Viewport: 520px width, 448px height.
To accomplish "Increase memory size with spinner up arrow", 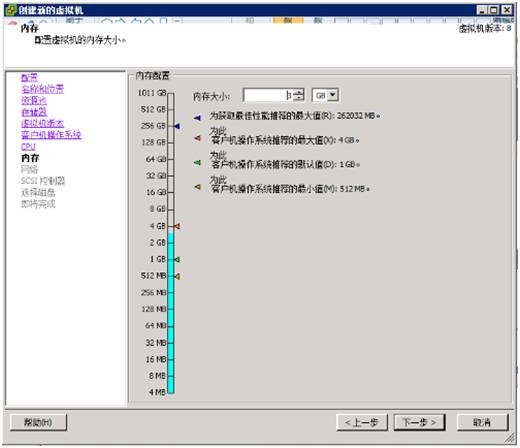I will pos(299,92).
